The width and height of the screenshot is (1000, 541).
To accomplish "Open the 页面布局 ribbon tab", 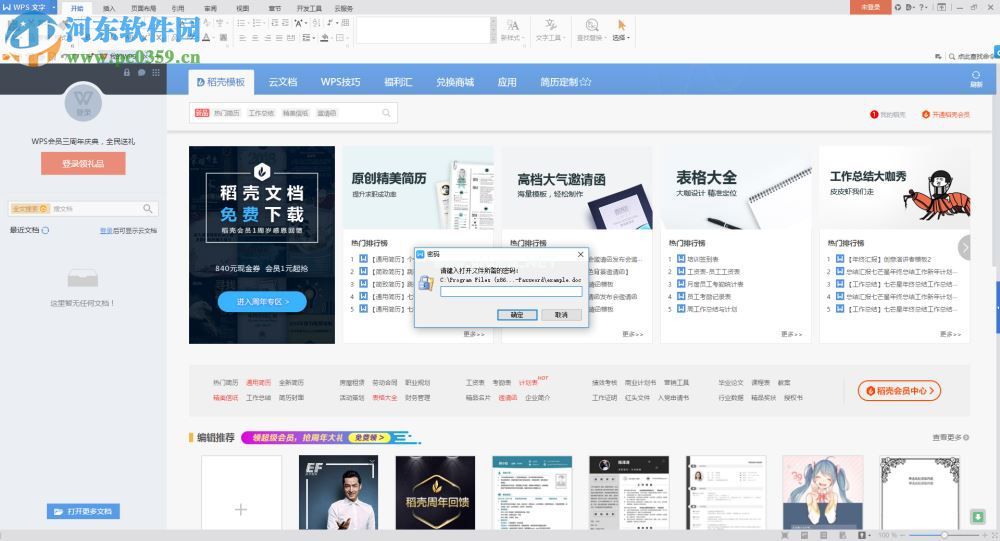I will point(143,8).
